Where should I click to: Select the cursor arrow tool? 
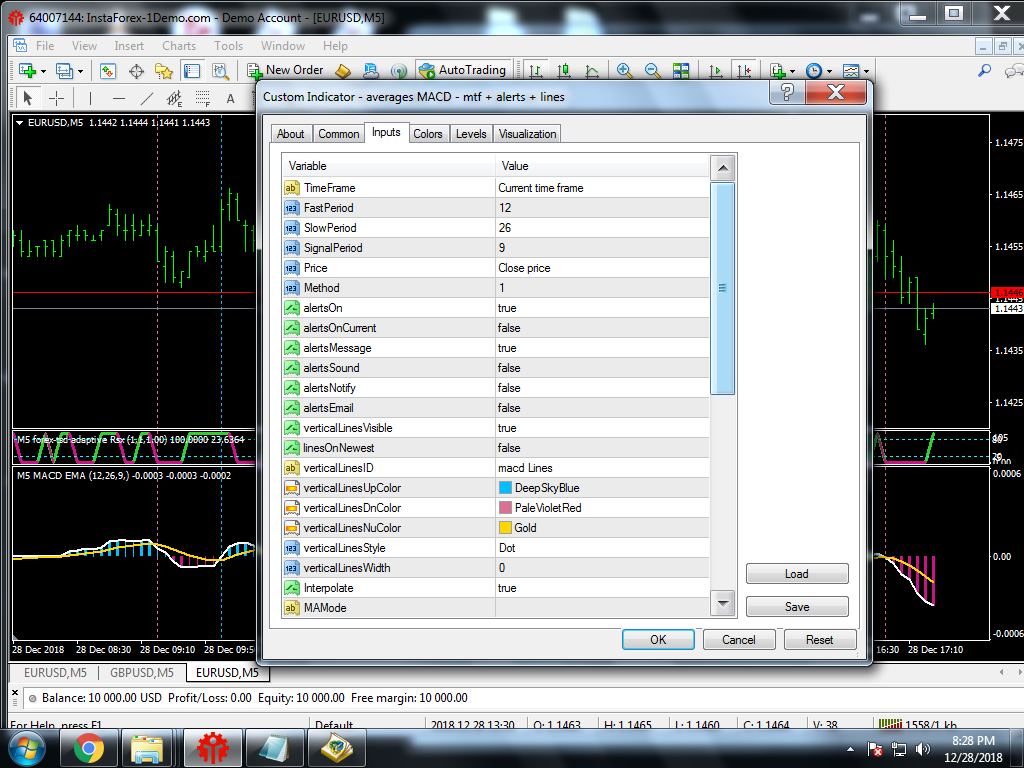(x=28, y=98)
